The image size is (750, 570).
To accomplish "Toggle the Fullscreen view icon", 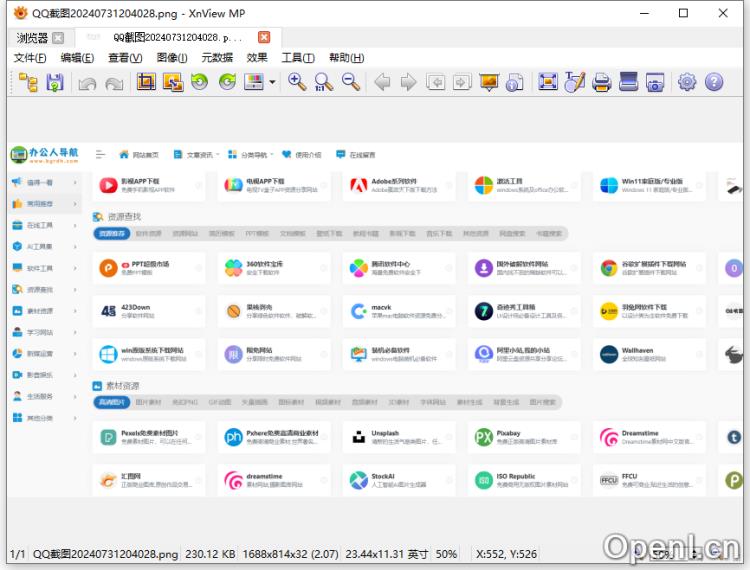I will click(x=548, y=83).
